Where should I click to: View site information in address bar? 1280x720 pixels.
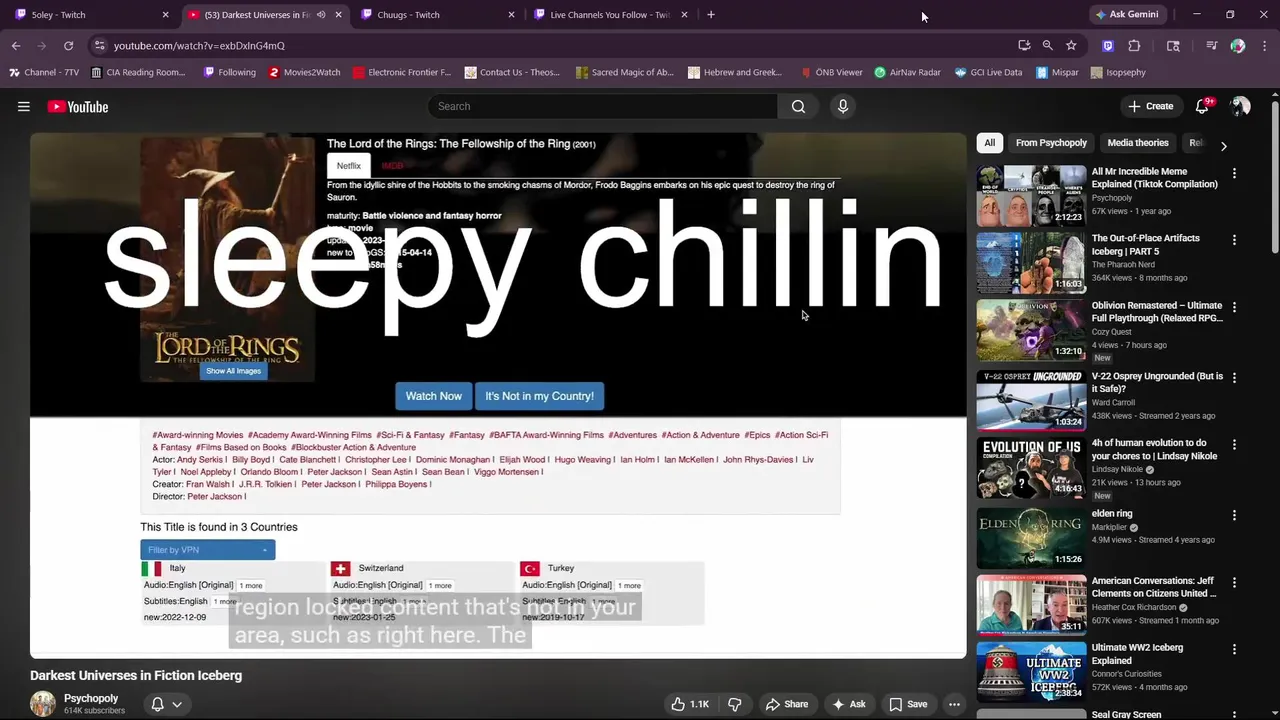pos(99,45)
